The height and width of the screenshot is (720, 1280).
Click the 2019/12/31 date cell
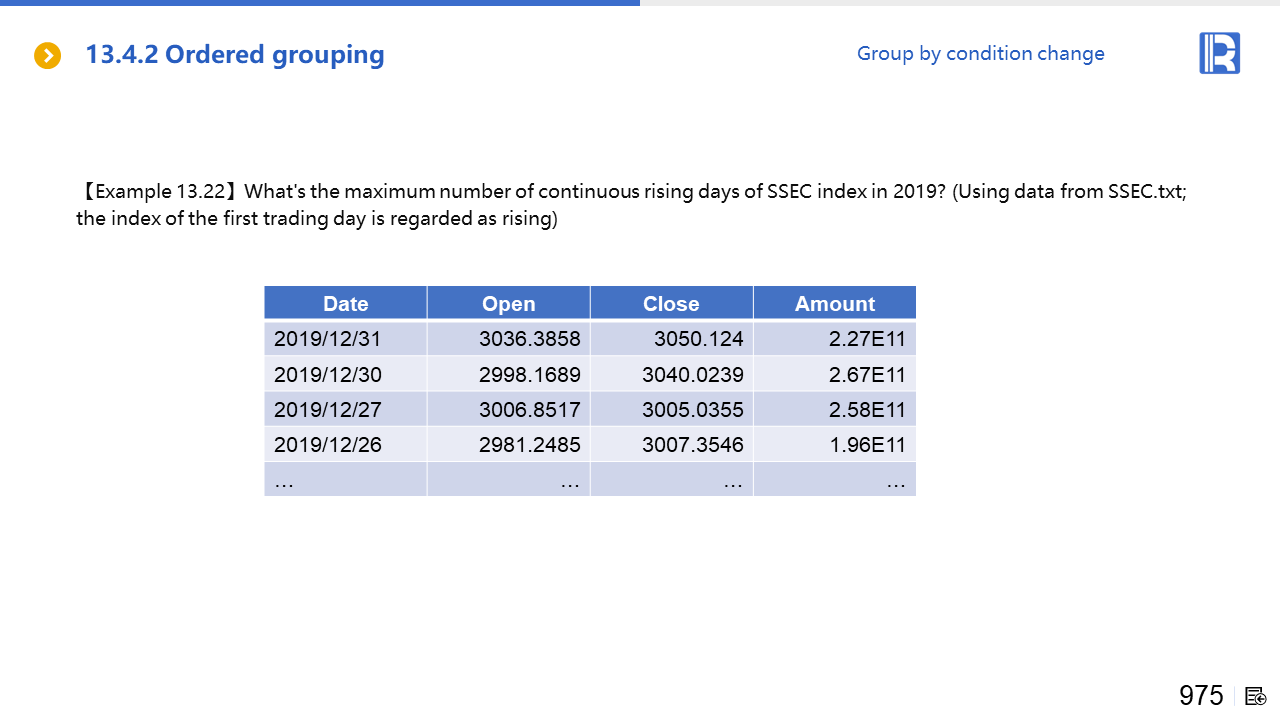(327, 339)
